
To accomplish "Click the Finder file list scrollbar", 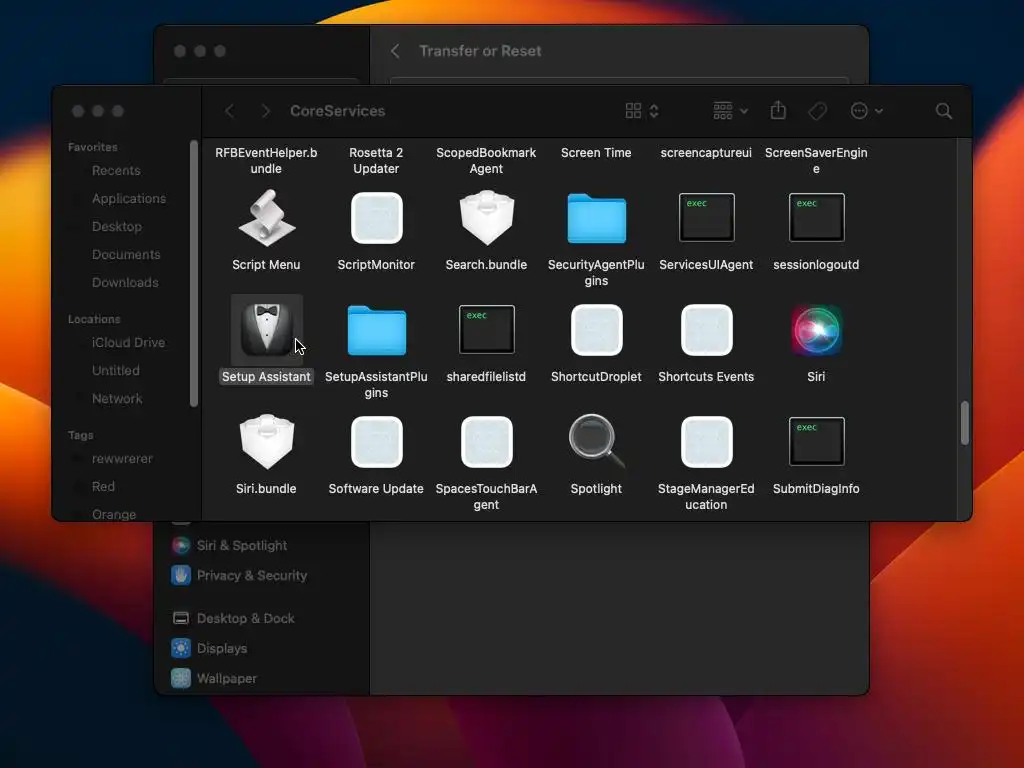I will pyautogui.click(x=965, y=423).
